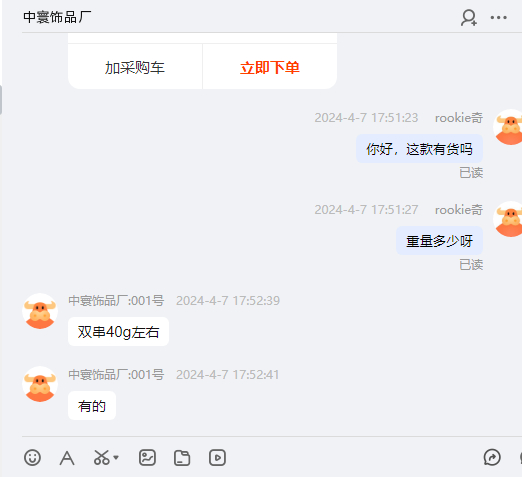The height and width of the screenshot is (477, 522).
Task: Open the emoji picker
Action: (x=32, y=457)
